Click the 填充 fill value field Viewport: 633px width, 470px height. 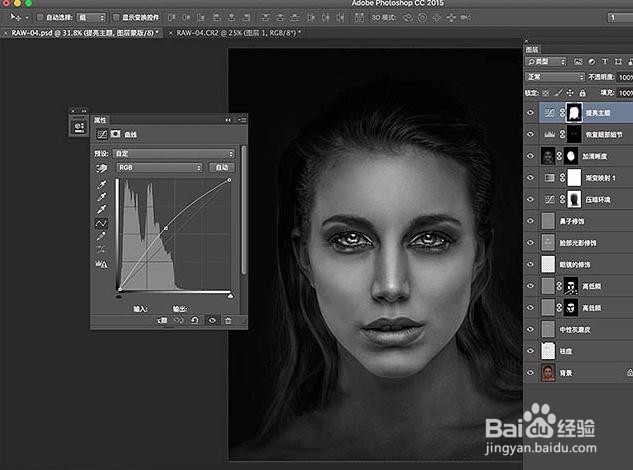point(625,93)
